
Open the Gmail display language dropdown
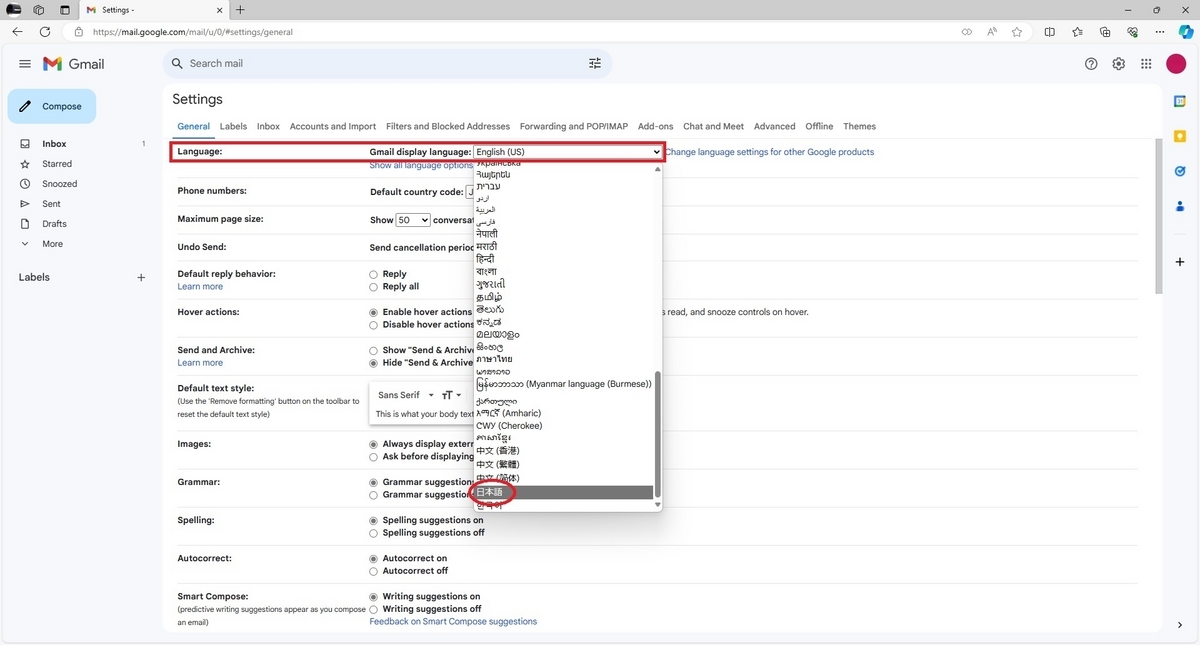tap(568, 152)
